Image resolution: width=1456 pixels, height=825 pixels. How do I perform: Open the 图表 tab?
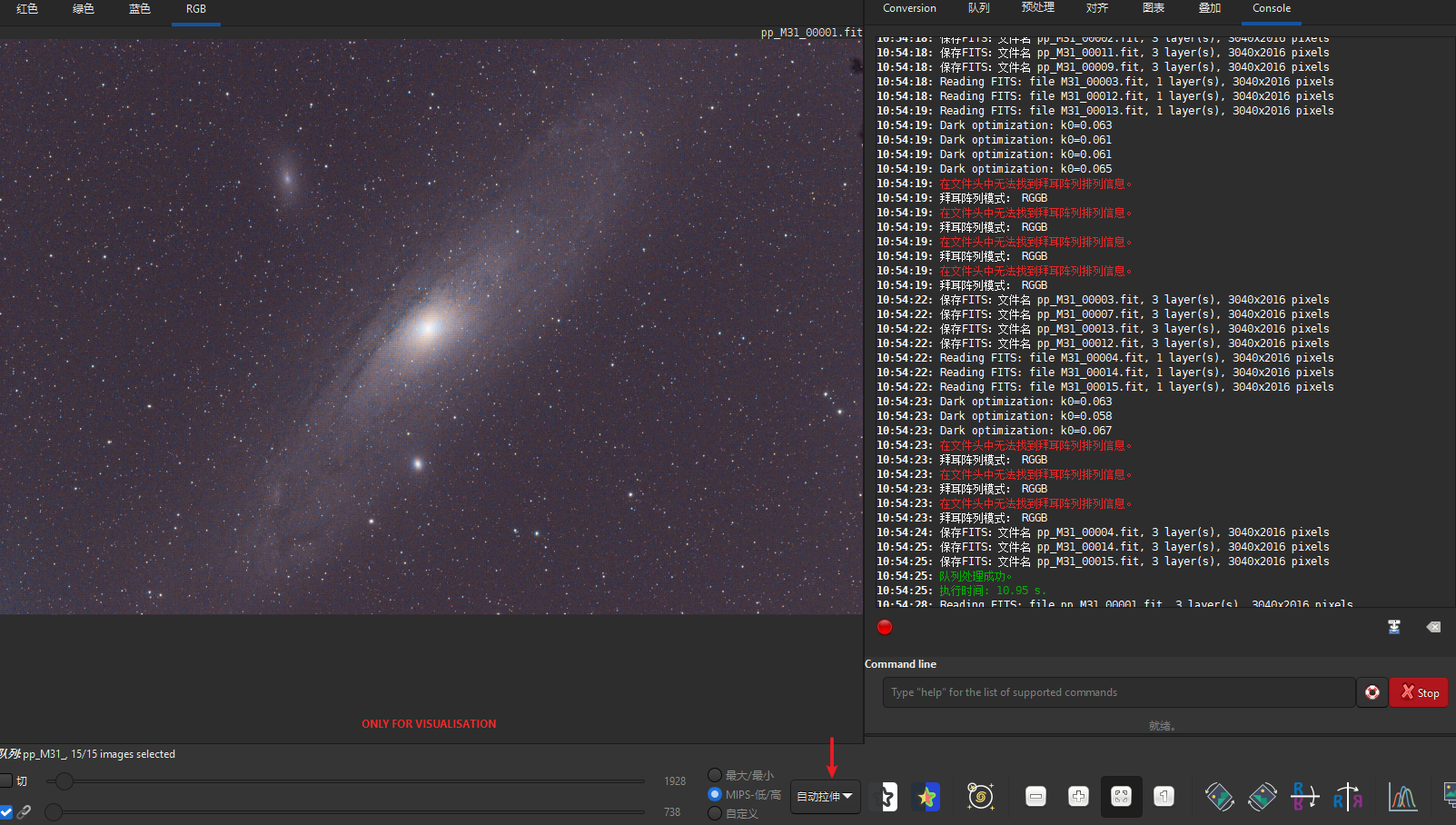tap(1154, 8)
